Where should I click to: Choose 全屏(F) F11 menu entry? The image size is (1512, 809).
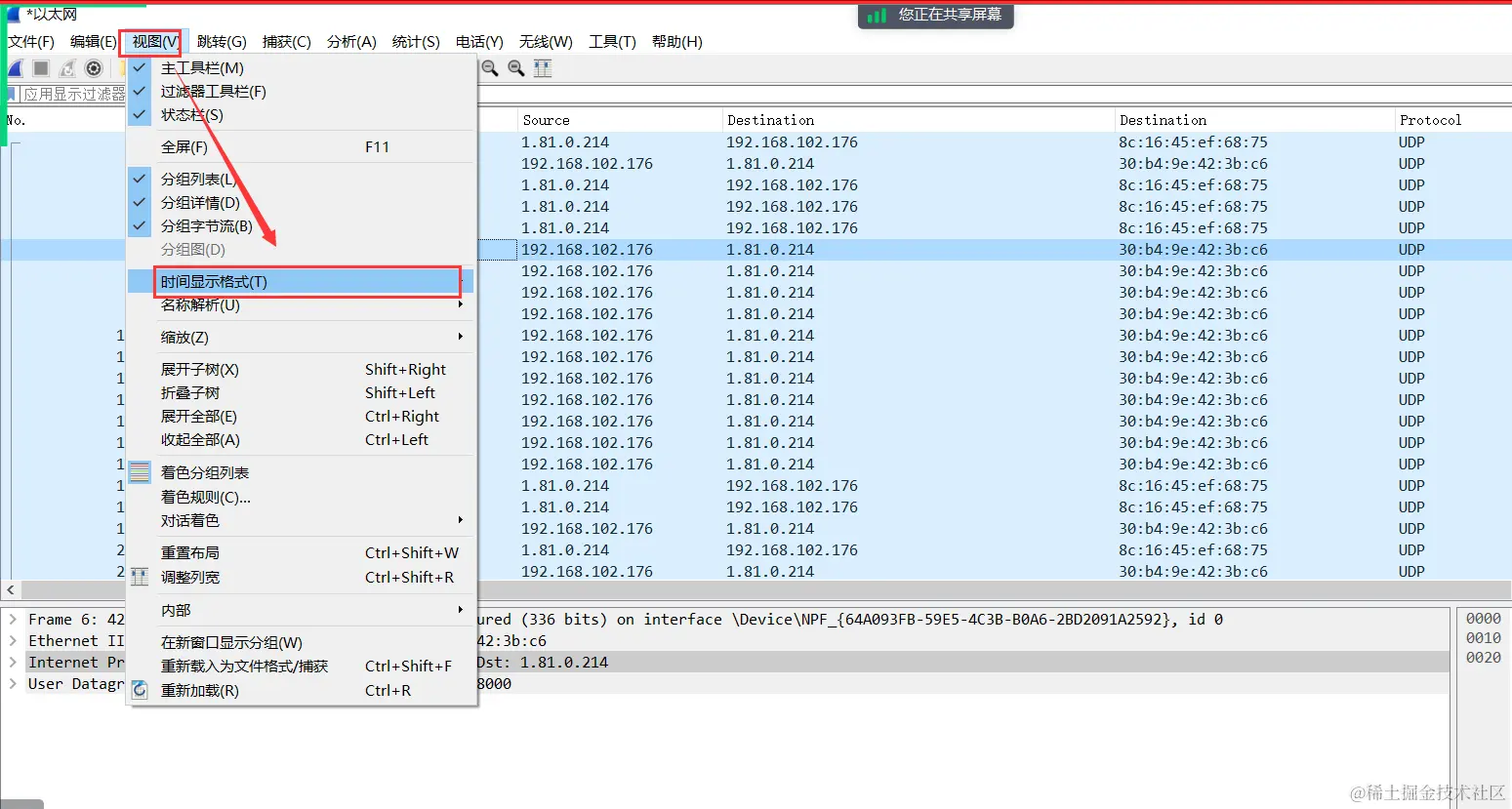pos(301,147)
